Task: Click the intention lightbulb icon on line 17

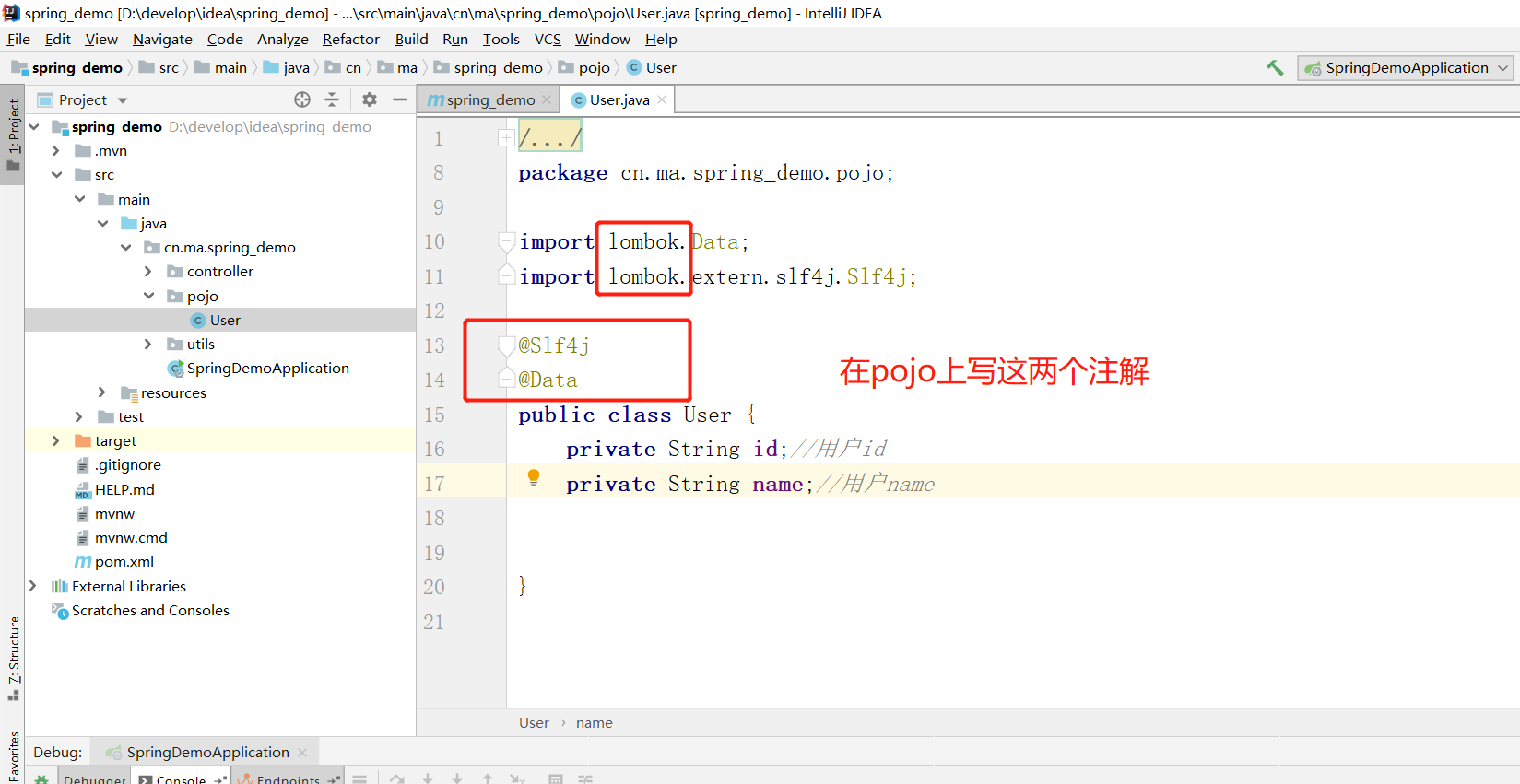Action: (x=533, y=477)
